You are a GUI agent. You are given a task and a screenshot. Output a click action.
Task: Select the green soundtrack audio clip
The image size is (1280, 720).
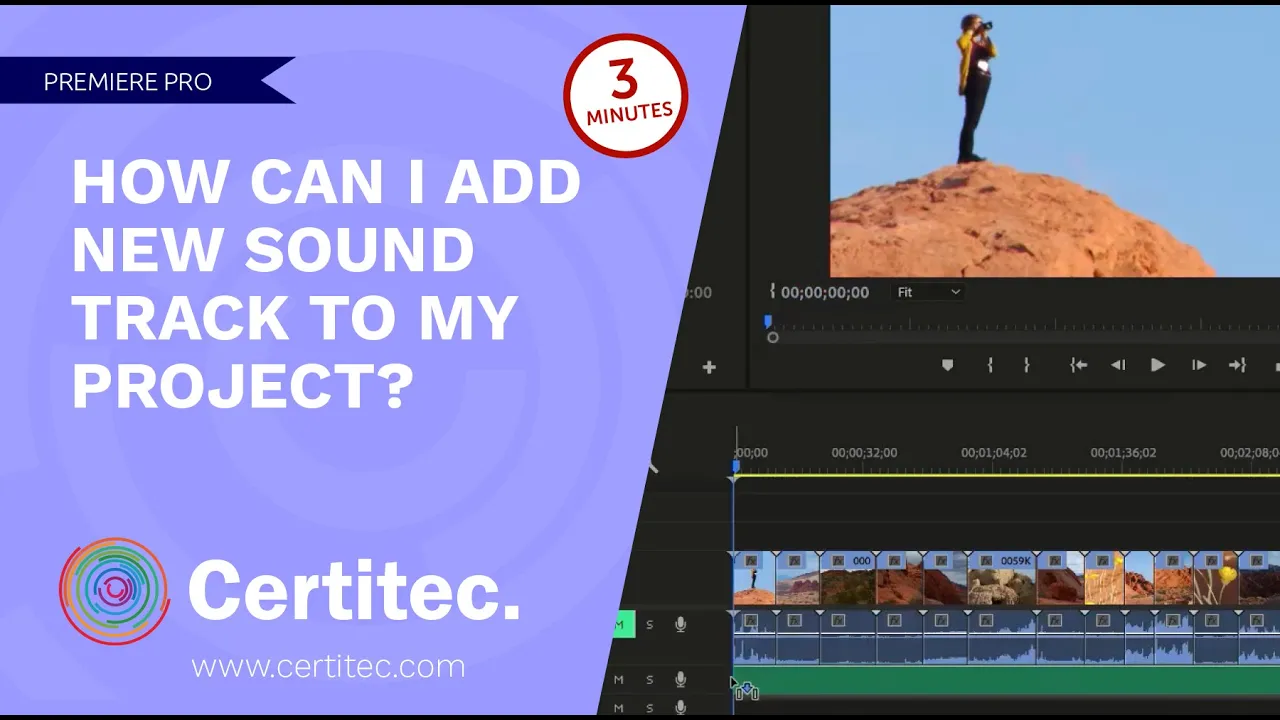click(x=1006, y=681)
